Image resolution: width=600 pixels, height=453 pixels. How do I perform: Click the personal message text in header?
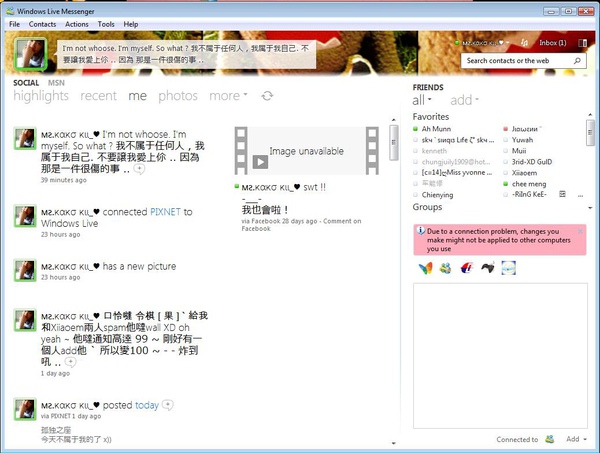[x=186, y=54]
